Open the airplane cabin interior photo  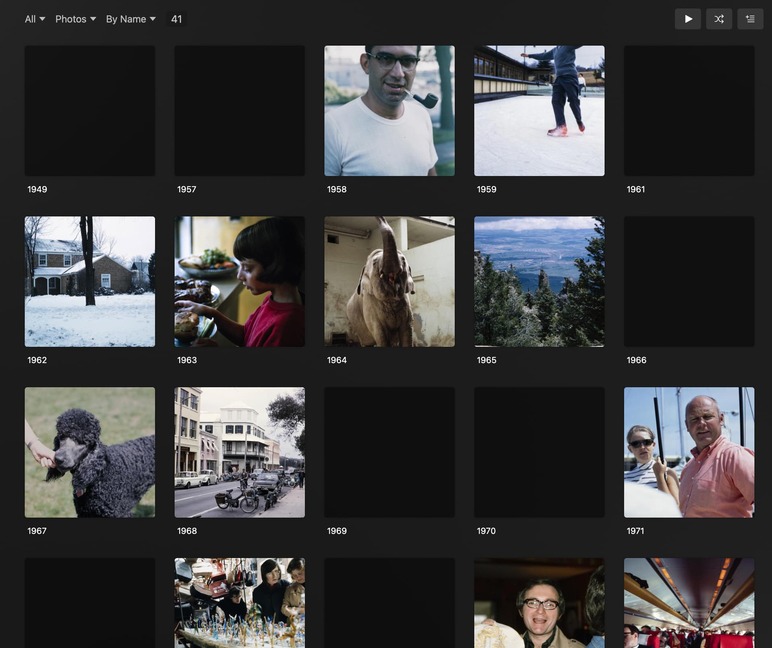689,603
